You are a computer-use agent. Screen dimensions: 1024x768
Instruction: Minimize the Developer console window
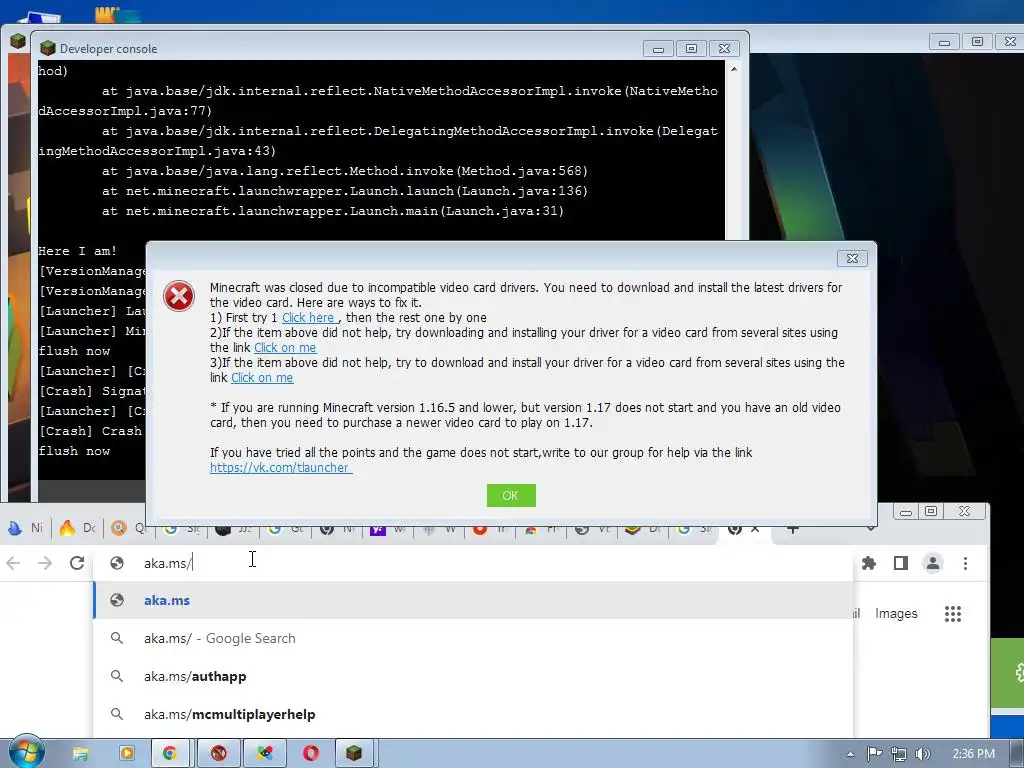(658, 49)
